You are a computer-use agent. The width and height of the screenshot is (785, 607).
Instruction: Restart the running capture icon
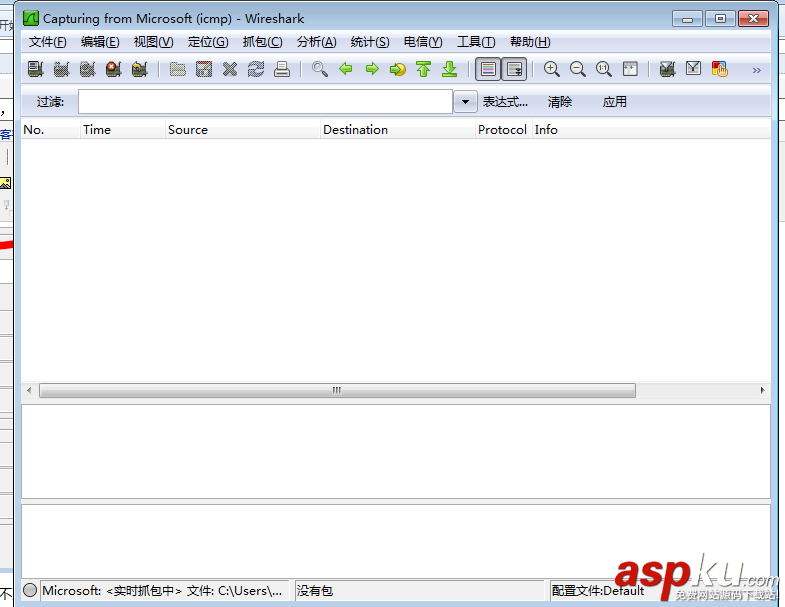click(x=140, y=69)
